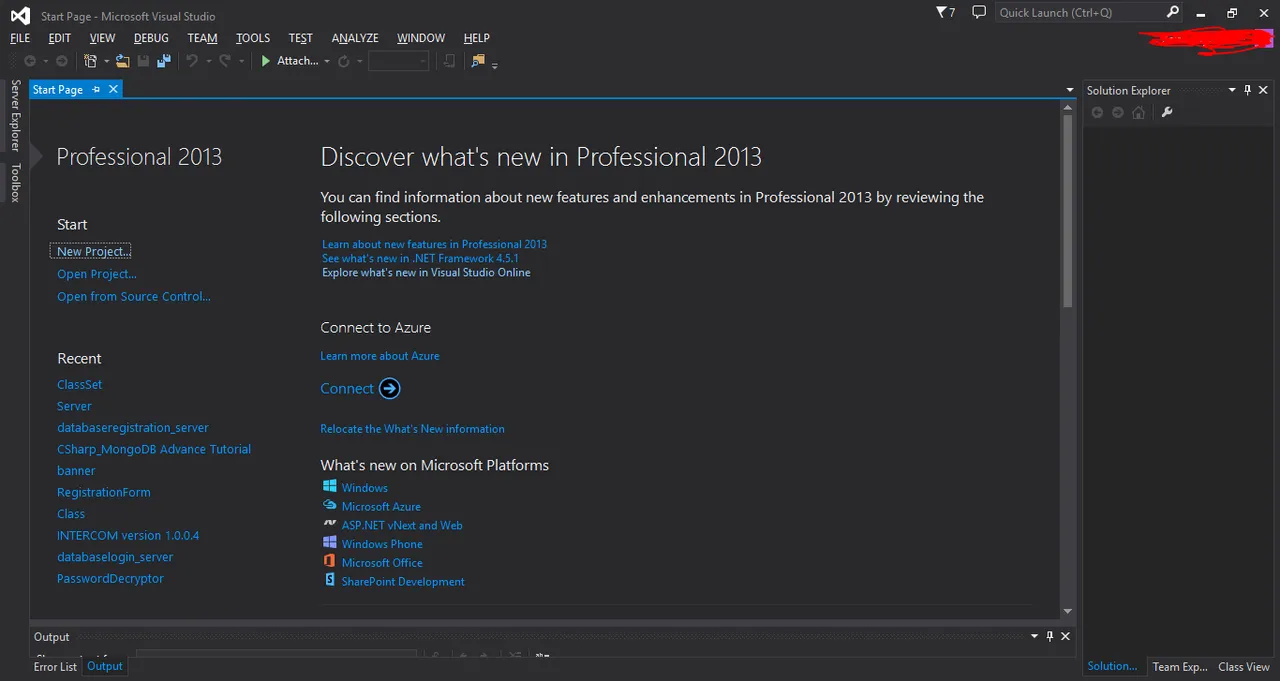Click the Connect to Azure arrow circle
This screenshot has height=681, width=1280.
[390, 389]
